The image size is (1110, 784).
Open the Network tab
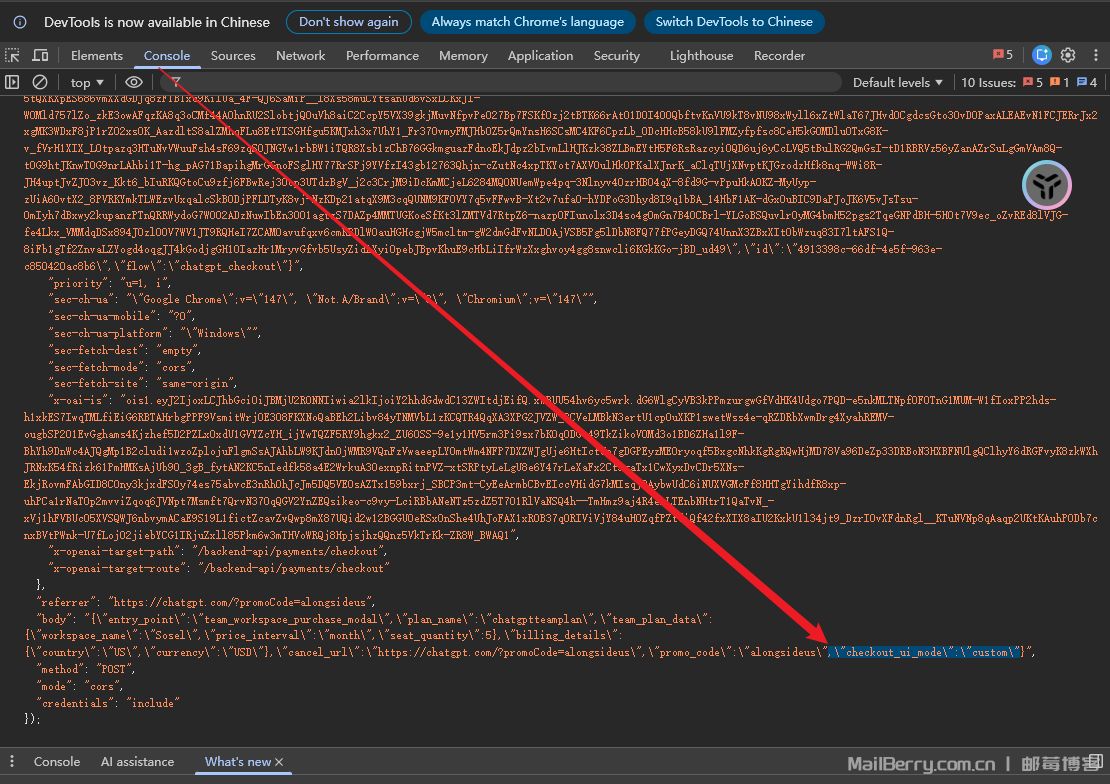click(300, 55)
